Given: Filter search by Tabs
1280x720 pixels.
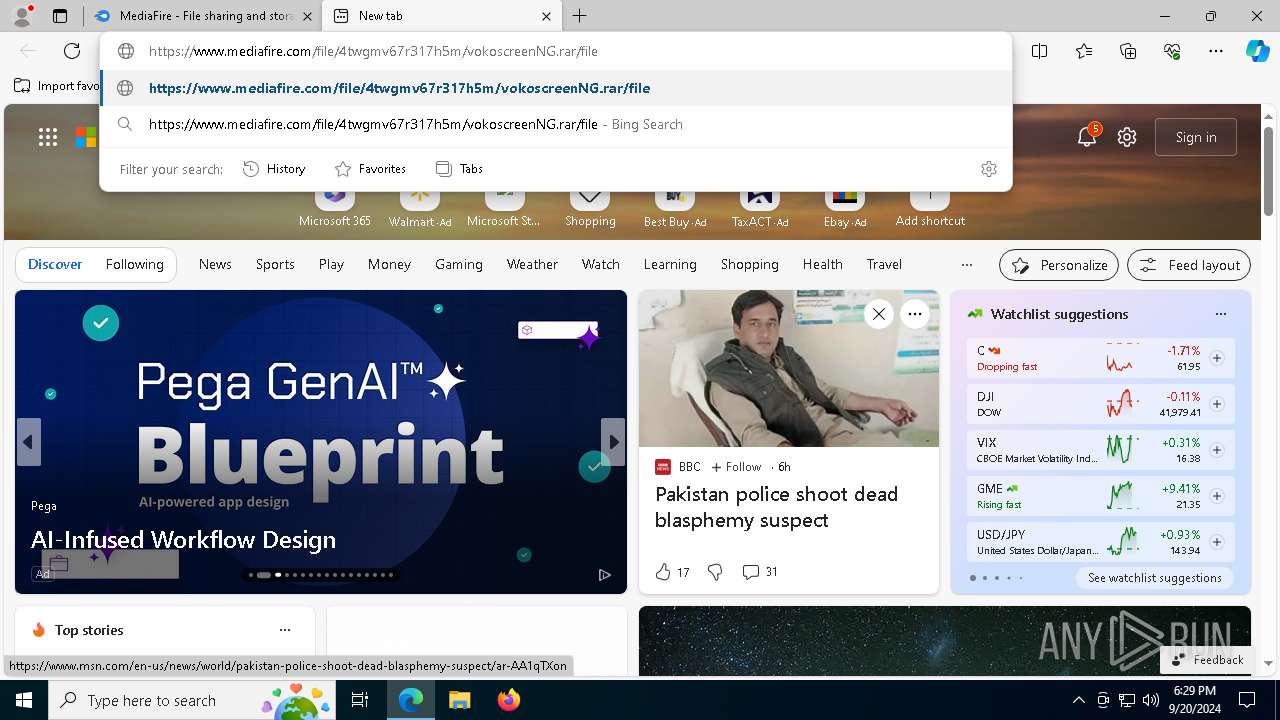Looking at the screenshot, I should coord(459,169).
